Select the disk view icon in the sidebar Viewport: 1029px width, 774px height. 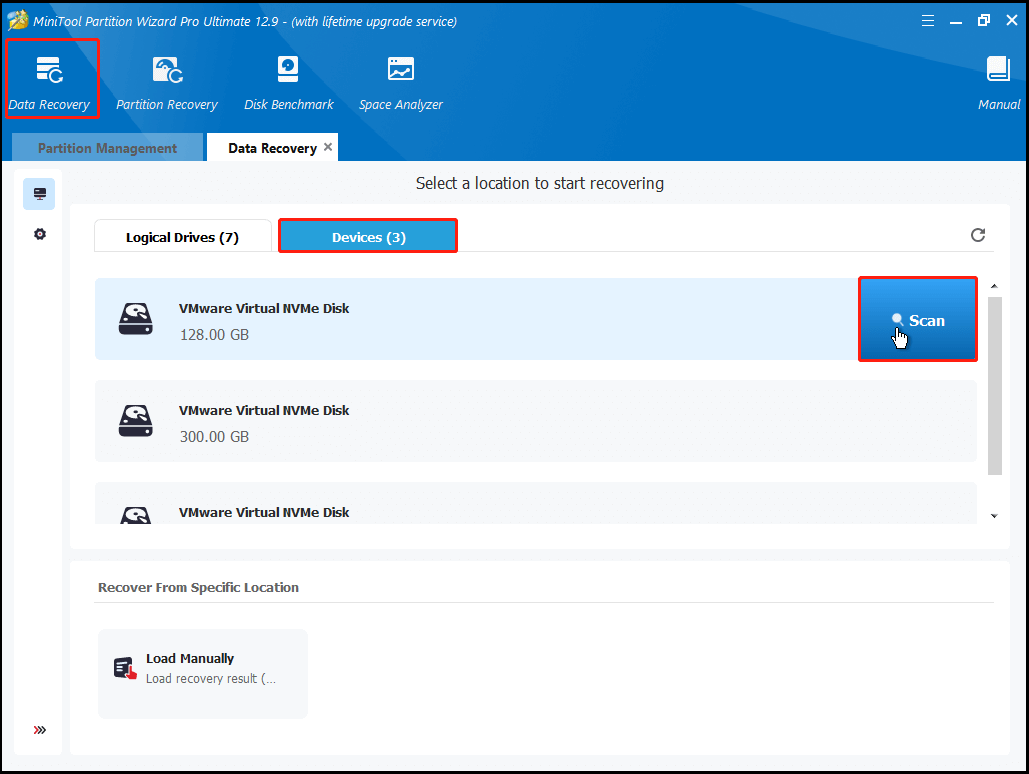pos(39,193)
